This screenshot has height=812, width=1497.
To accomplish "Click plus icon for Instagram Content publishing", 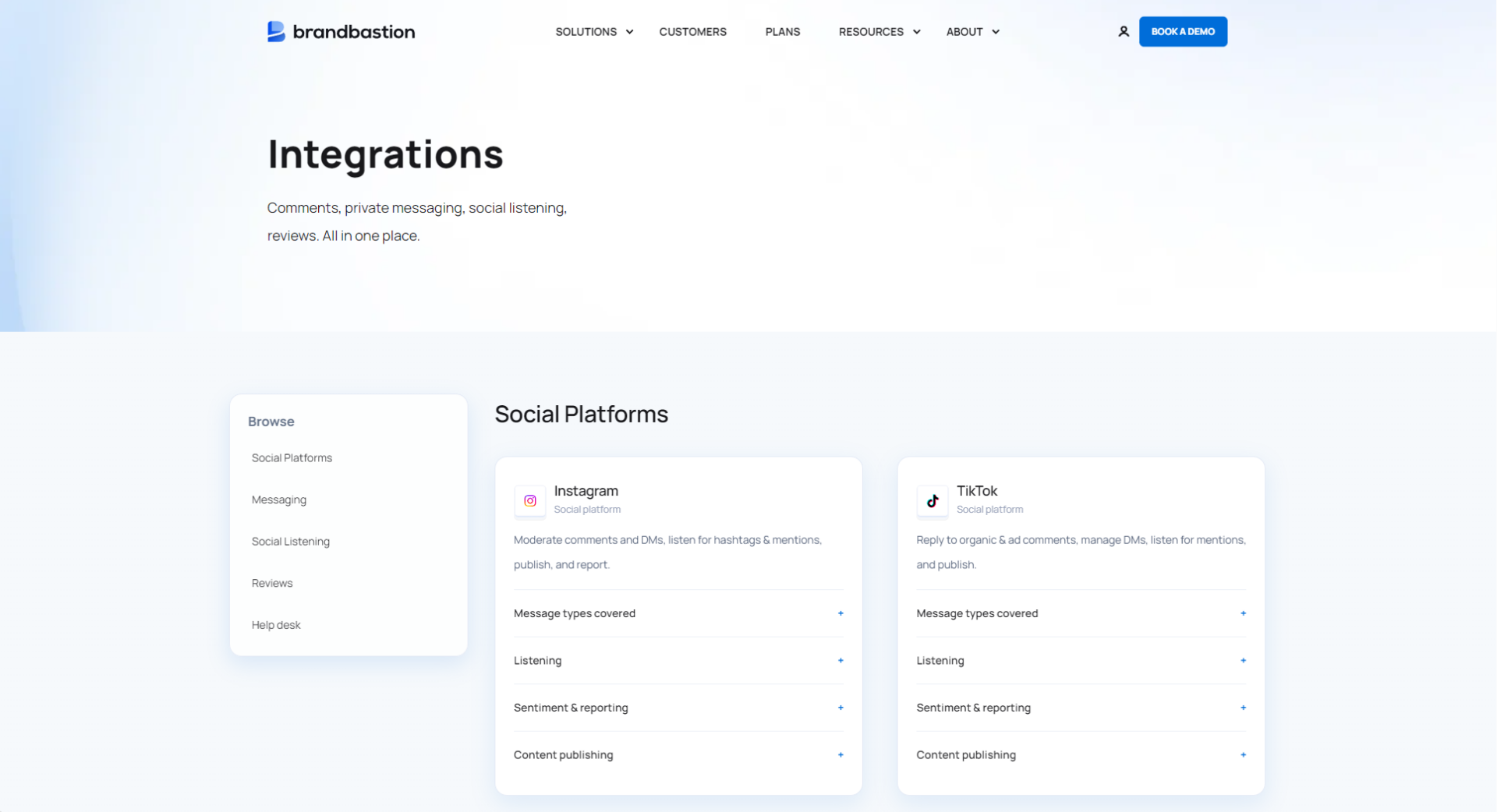I will 841,755.
